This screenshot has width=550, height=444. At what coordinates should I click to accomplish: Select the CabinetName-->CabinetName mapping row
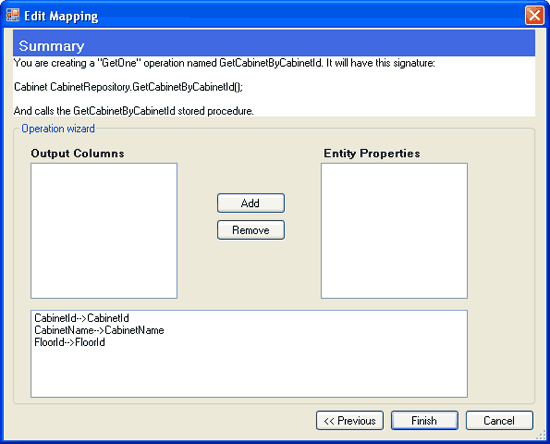click(99, 330)
